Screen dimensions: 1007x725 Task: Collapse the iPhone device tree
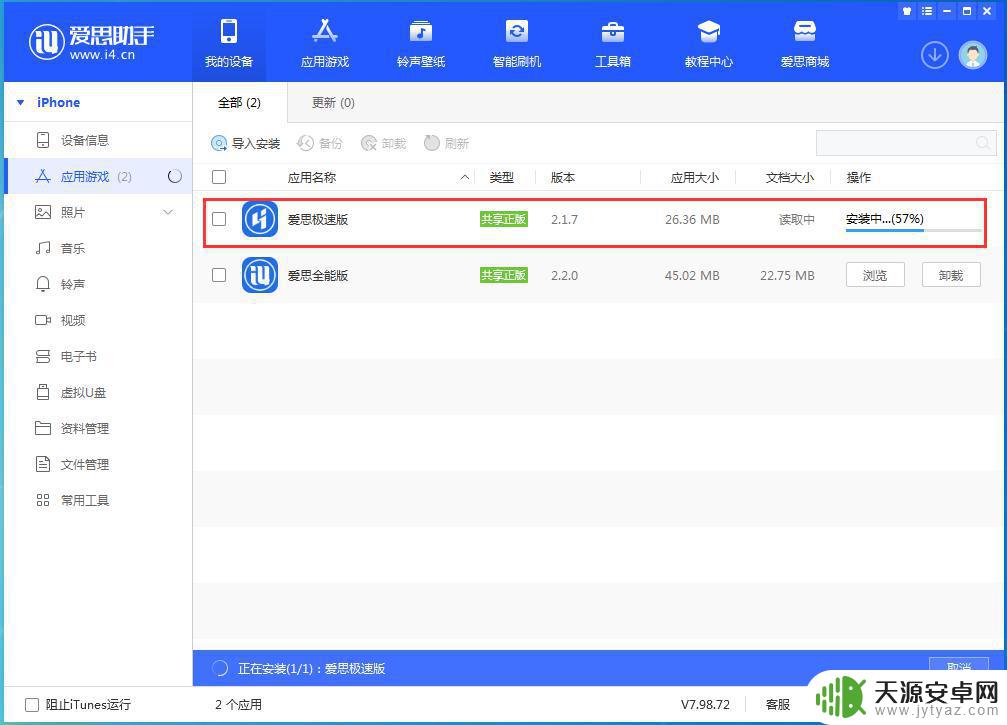(21, 103)
